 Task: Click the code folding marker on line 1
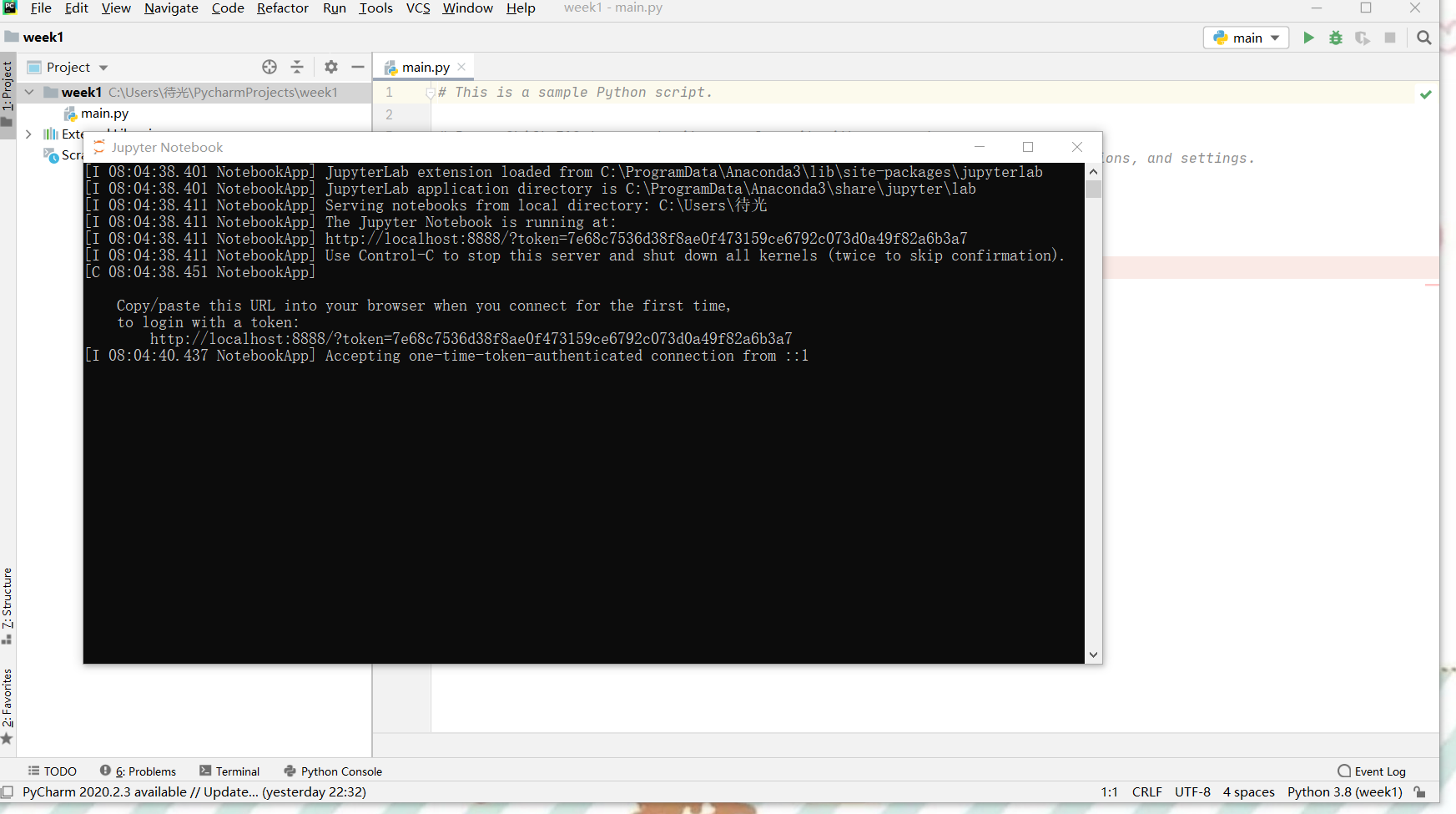coord(431,93)
